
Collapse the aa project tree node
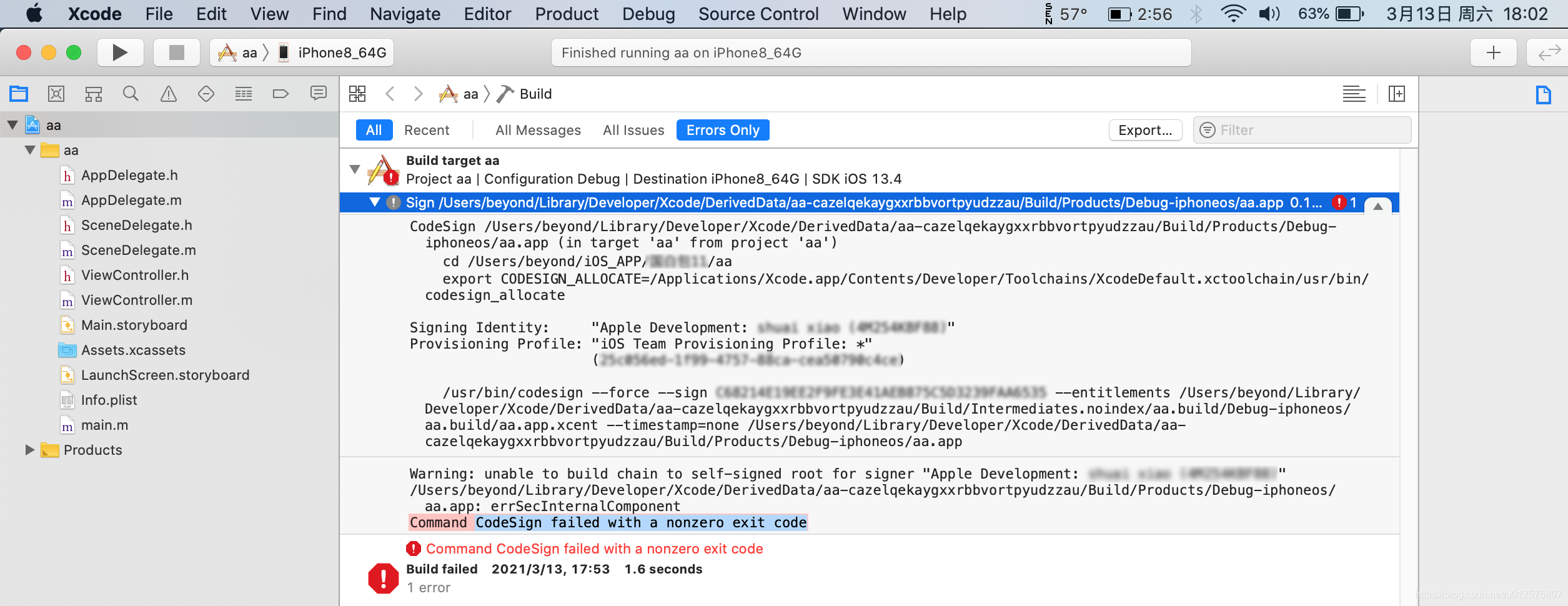click(12, 124)
